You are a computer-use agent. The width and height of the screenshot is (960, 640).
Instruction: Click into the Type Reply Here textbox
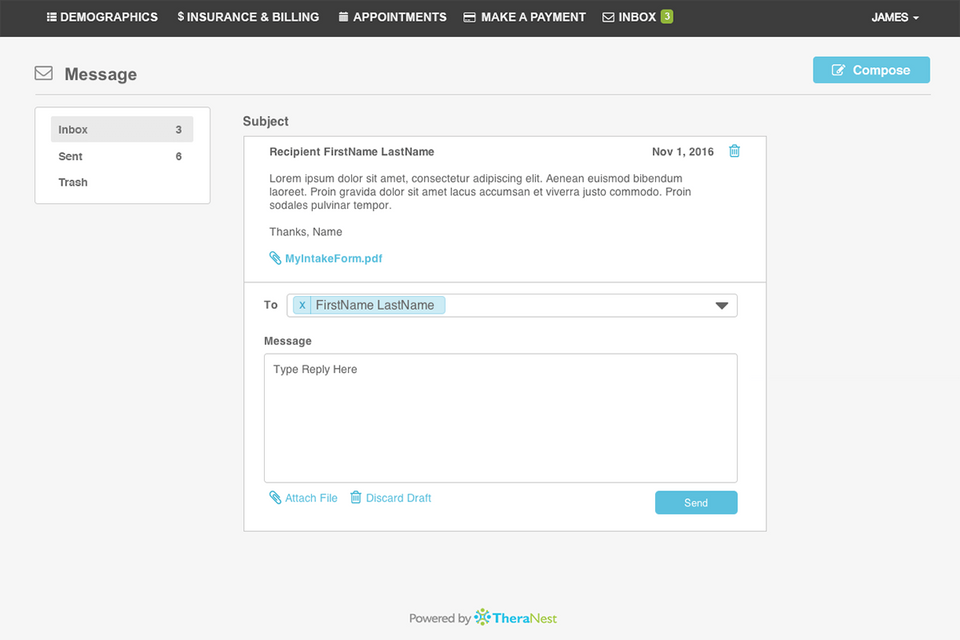(x=500, y=418)
